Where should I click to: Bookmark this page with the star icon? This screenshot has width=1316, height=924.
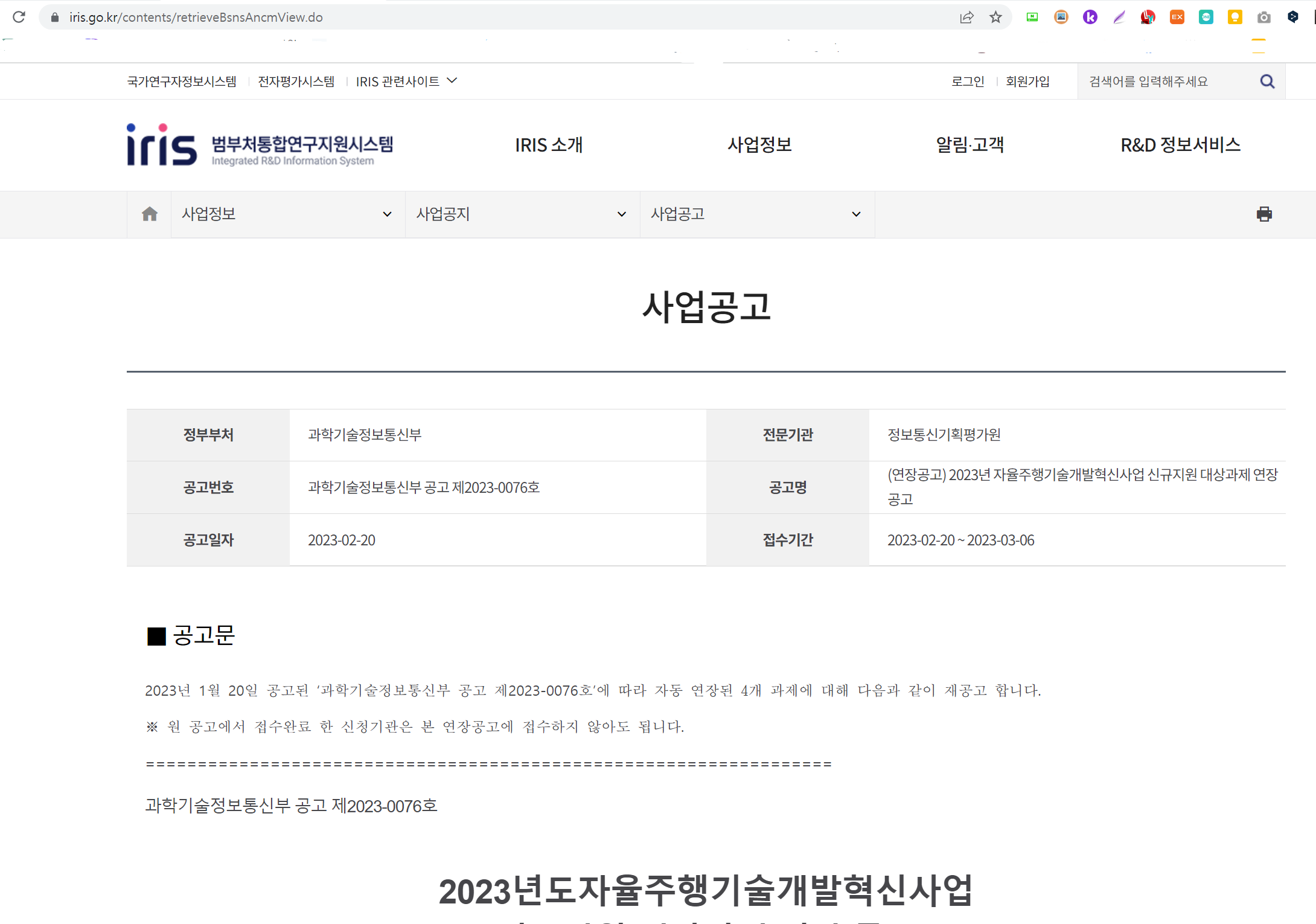[996, 18]
